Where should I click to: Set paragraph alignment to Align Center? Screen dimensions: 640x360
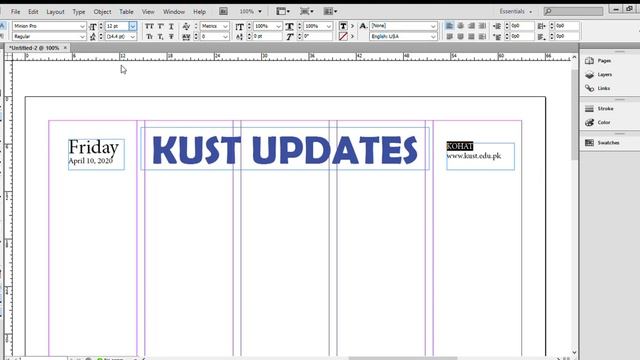pos(460,26)
